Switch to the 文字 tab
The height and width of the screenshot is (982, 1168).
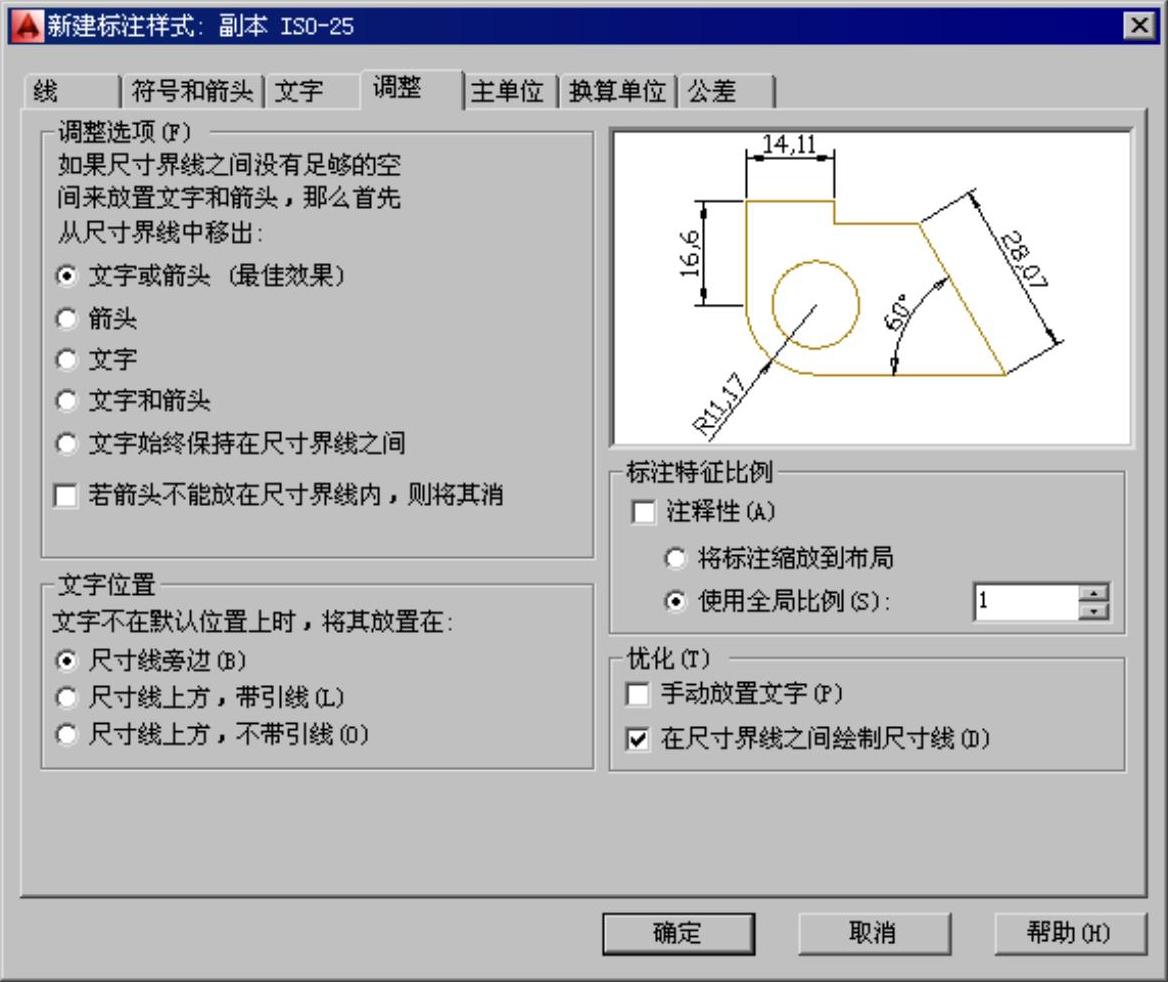(x=313, y=92)
